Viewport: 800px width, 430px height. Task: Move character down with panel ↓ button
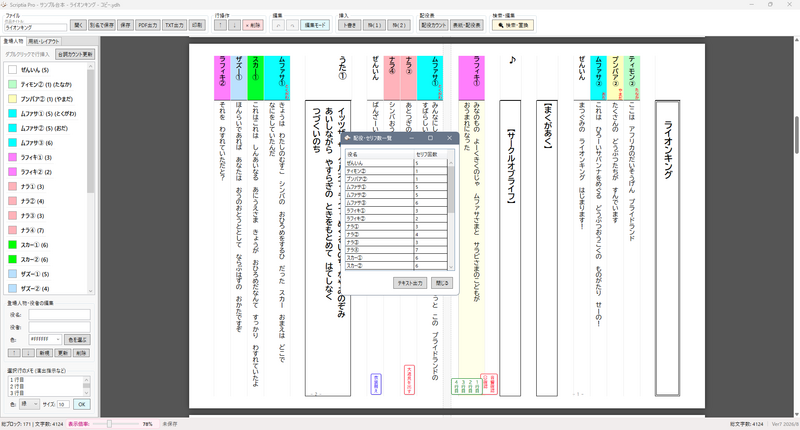pyautogui.click(x=29, y=353)
